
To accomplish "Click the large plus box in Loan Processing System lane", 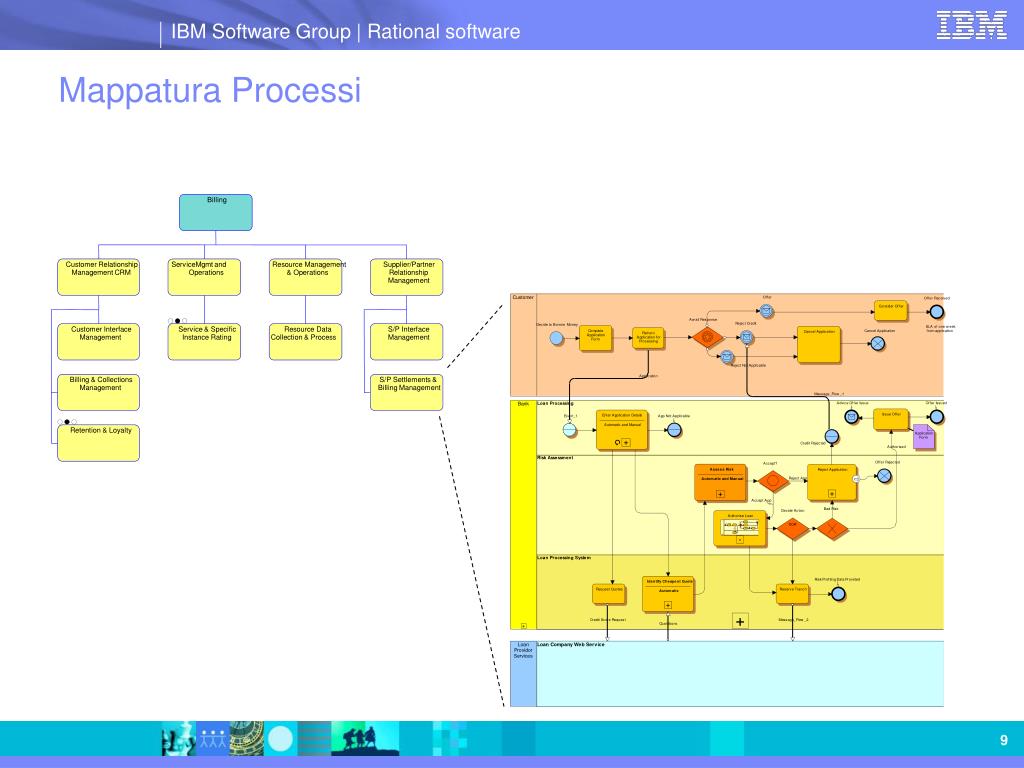I will (740, 622).
